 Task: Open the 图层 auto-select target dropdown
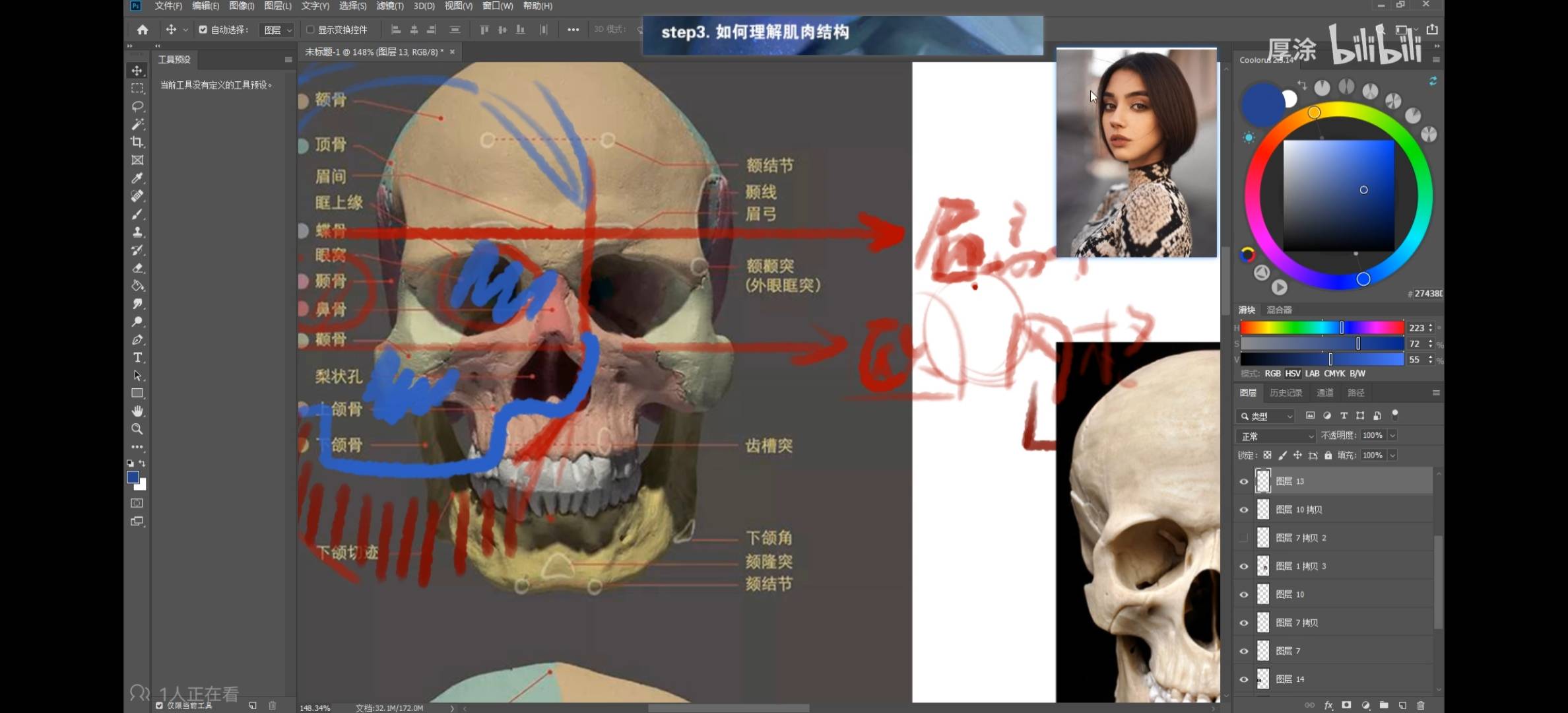point(277,30)
